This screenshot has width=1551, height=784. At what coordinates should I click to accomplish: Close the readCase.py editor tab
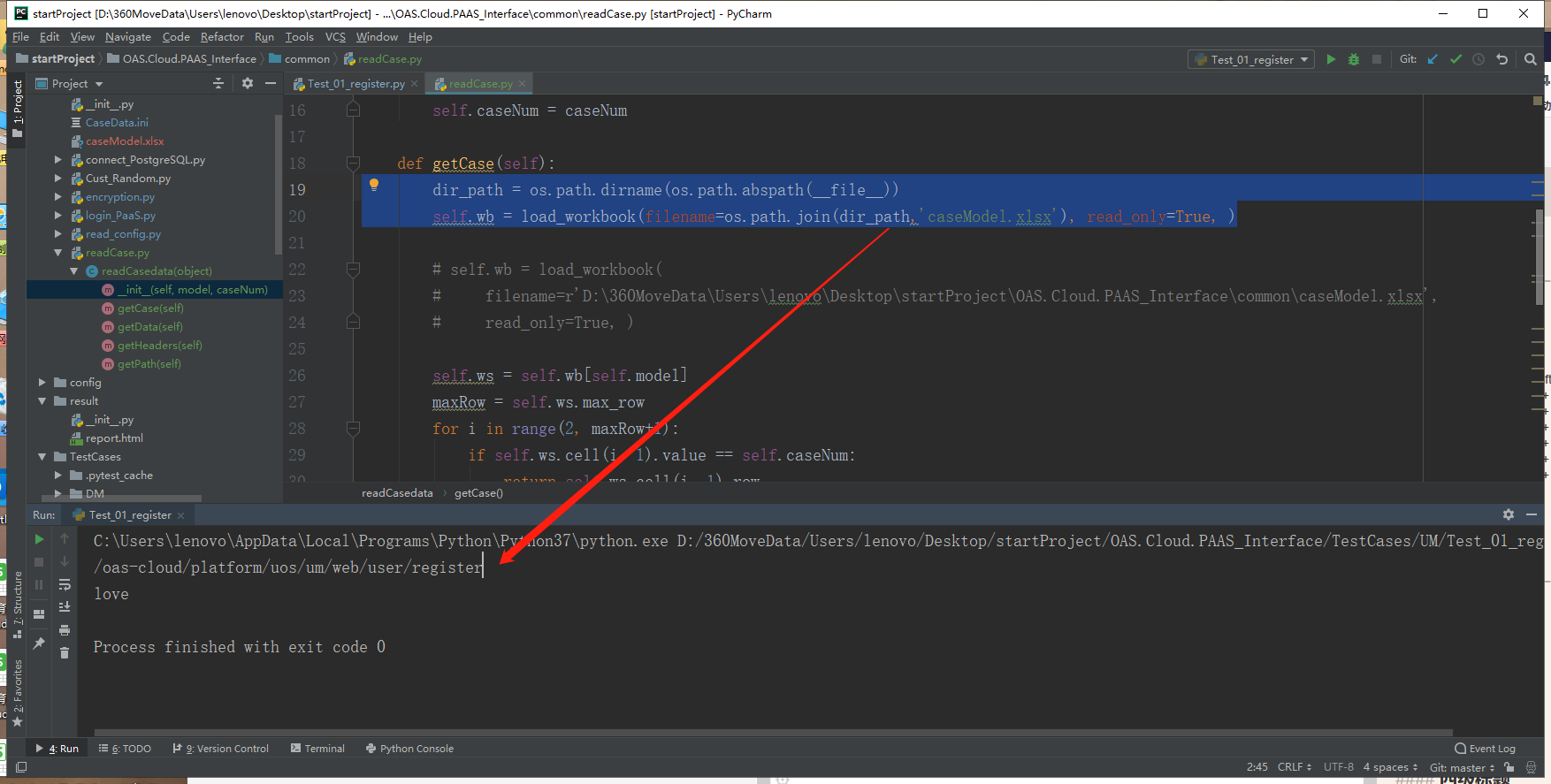click(522, 84)
